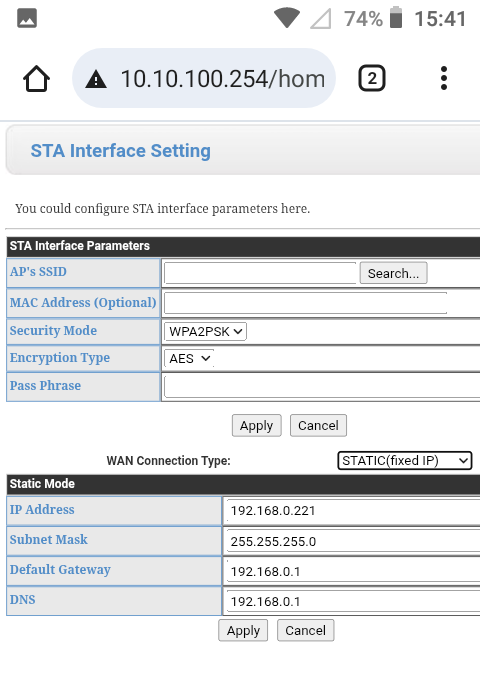
Task: Click the DNS label
Action: pos(23,600)
